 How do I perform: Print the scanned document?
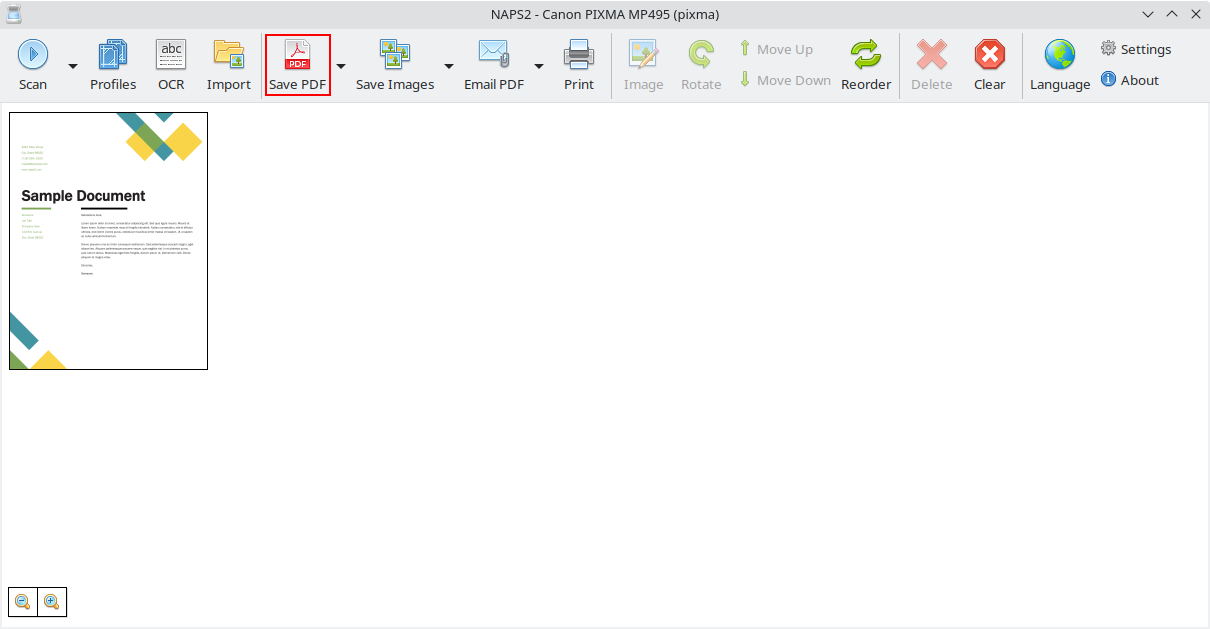coord(579,55)
